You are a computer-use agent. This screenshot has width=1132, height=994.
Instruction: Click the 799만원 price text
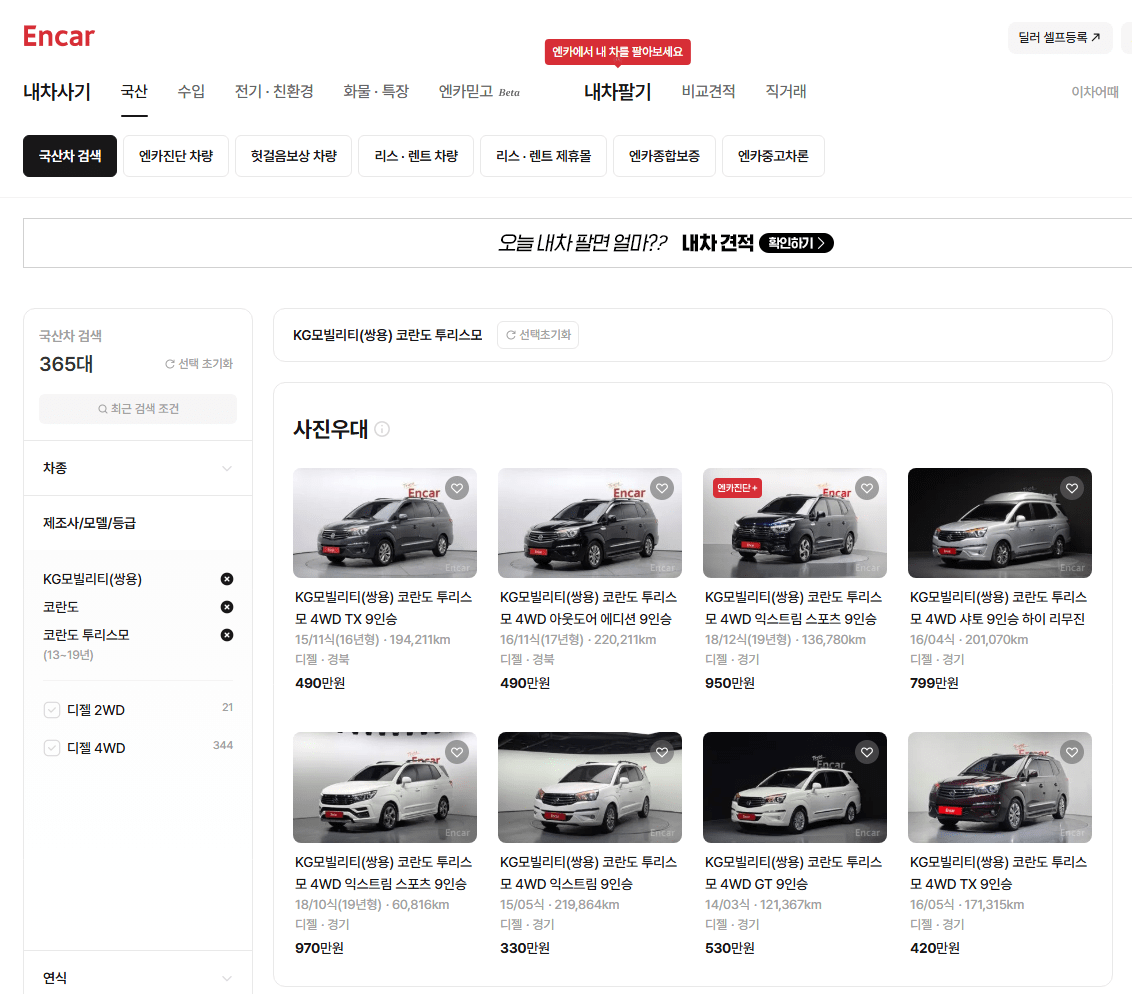tap(934, 683)
